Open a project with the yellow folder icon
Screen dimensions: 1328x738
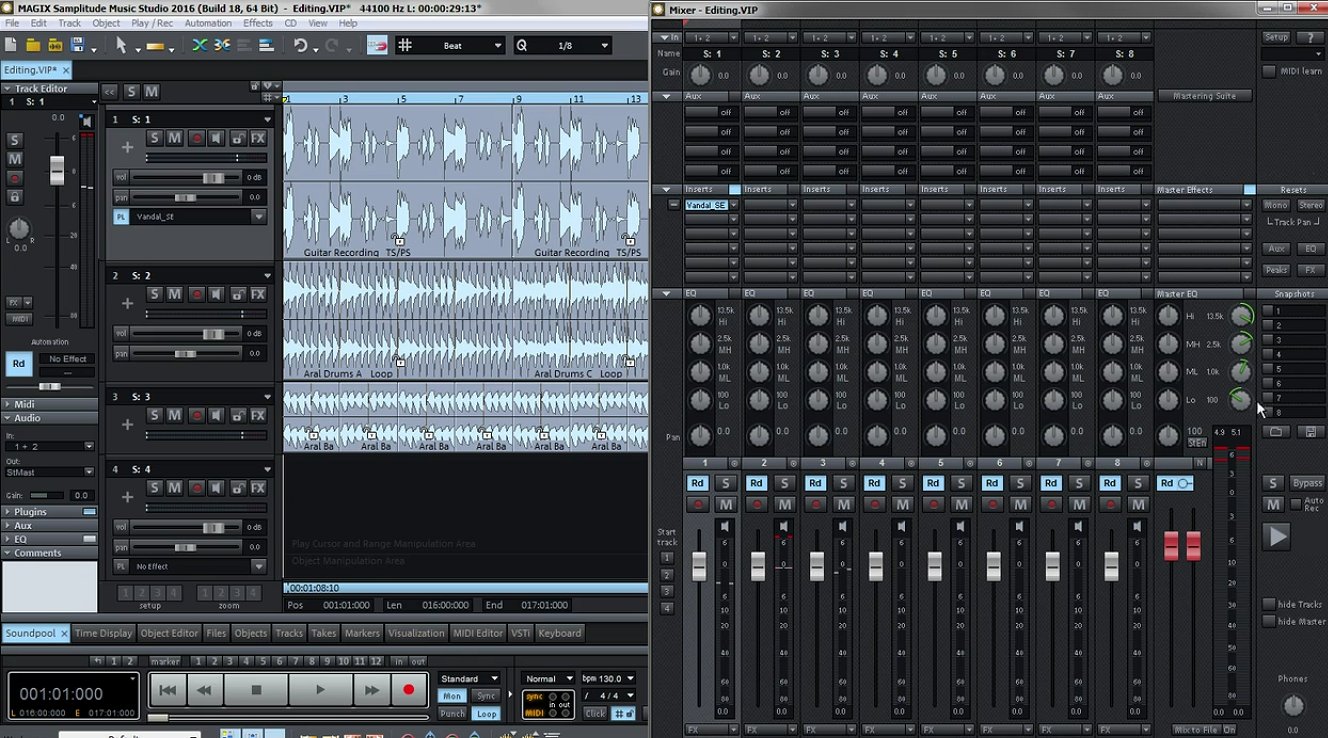tap(33, 45)
